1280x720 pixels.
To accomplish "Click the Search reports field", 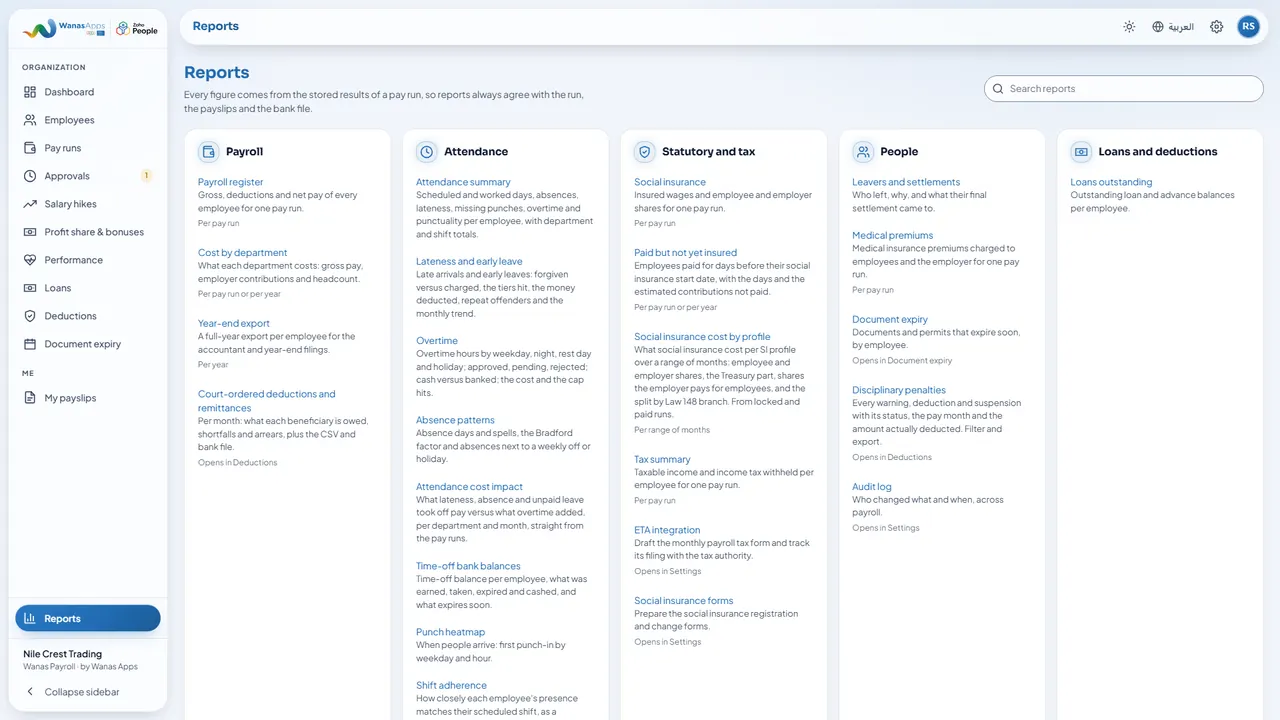I will tap(1124, 89).
